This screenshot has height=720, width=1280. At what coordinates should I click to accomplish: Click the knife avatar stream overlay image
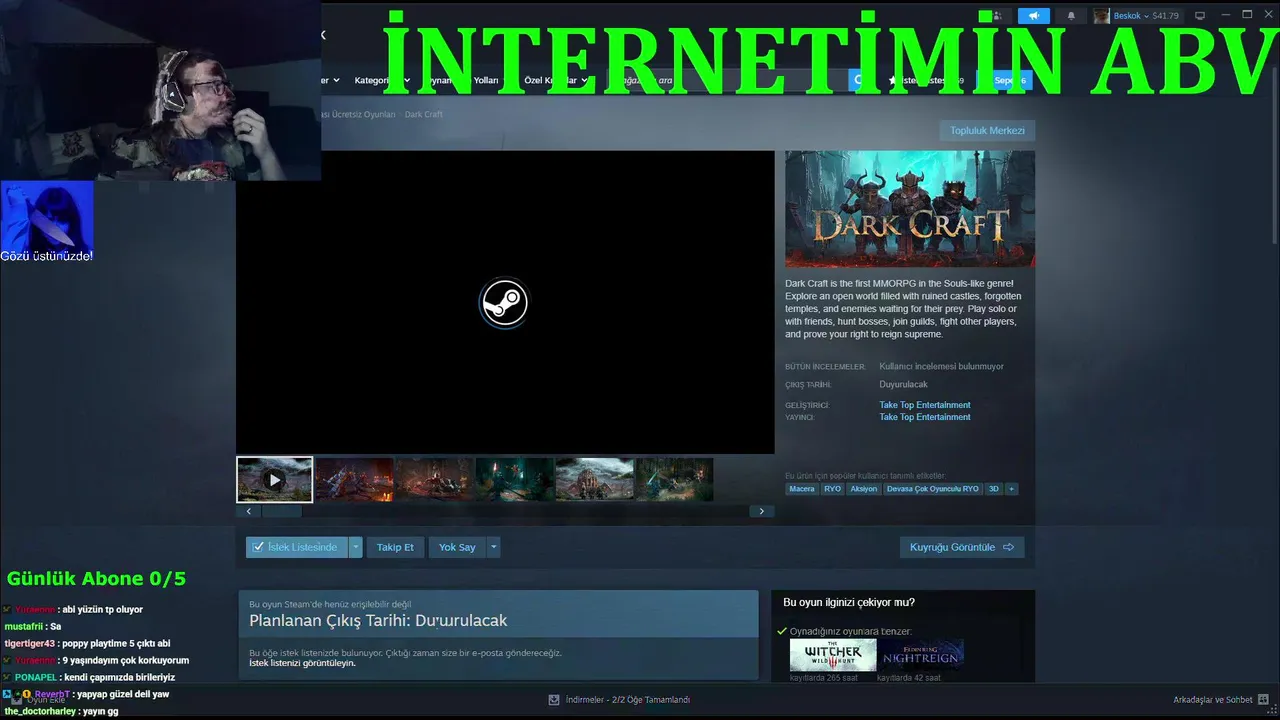47,215
